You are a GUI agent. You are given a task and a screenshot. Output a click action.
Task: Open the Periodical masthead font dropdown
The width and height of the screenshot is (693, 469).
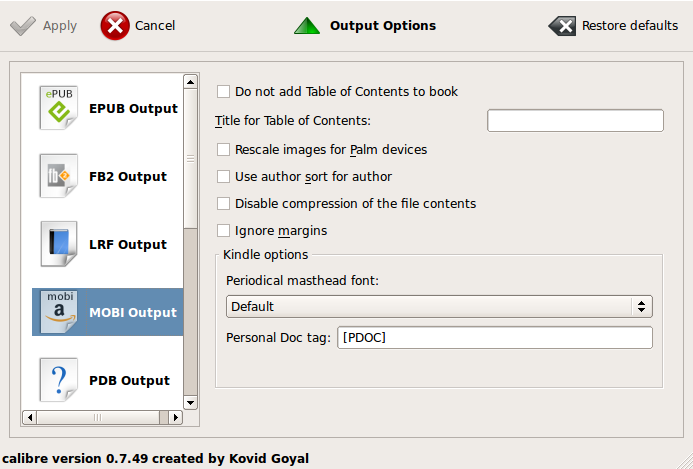pos(439,306)
